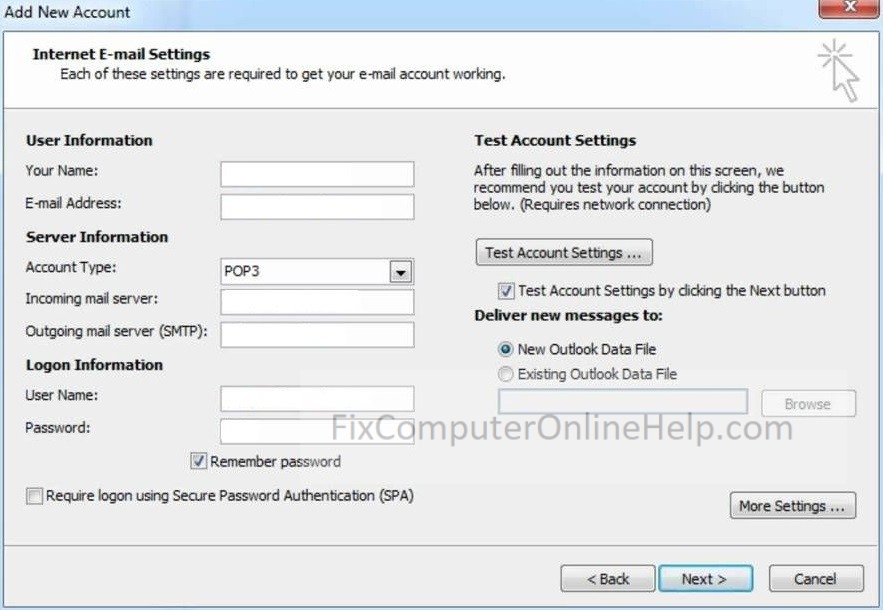
Task: Click the existing data file path field
Action: coord(623,402)
